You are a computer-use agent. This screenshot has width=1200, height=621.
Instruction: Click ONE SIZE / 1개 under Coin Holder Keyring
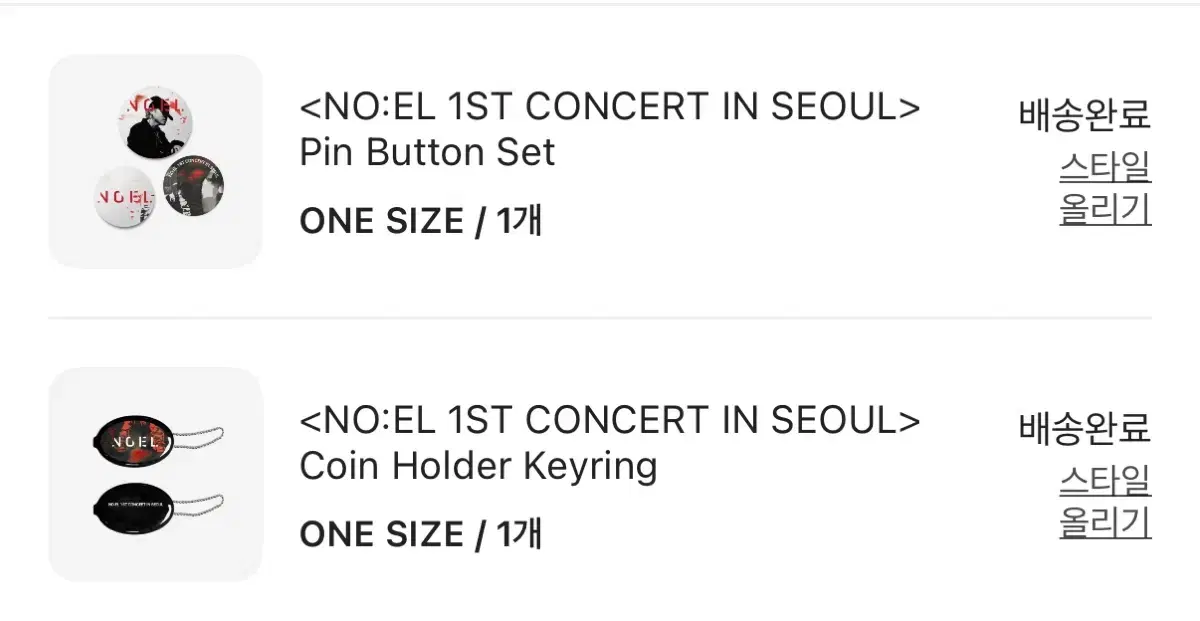point(420,534)
